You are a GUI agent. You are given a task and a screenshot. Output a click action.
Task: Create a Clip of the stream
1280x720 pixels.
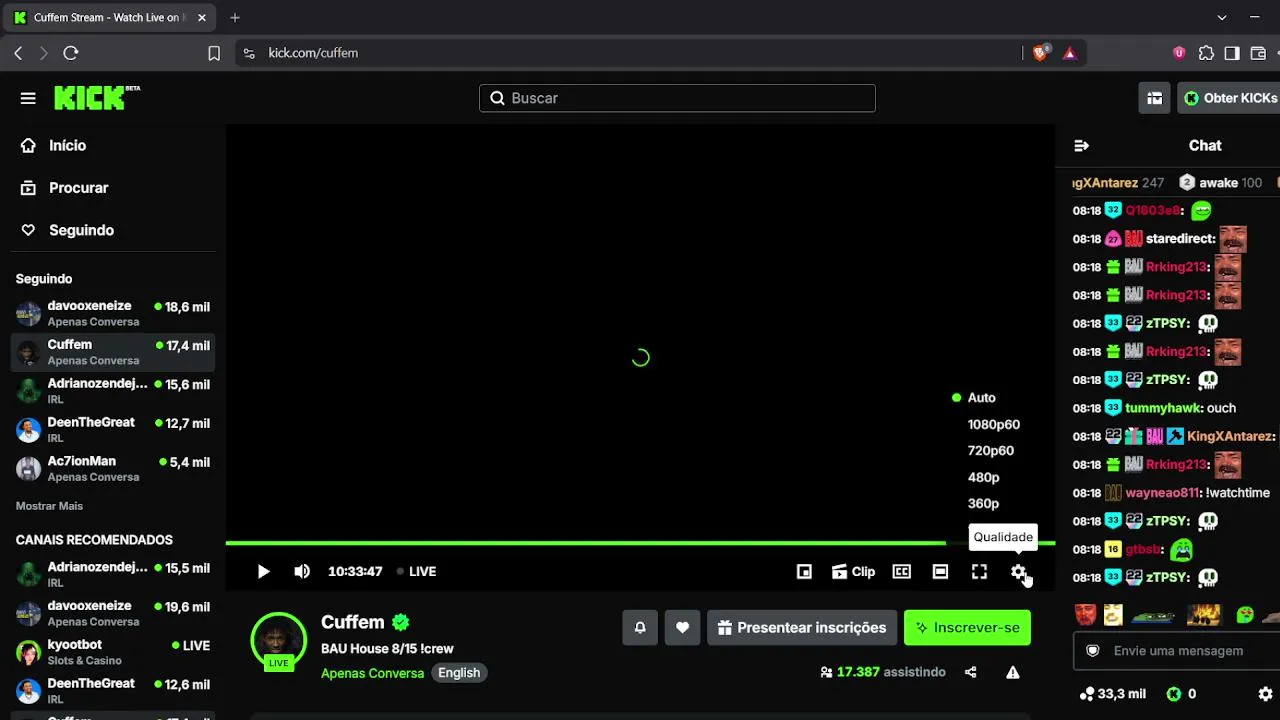click(853, 571)
